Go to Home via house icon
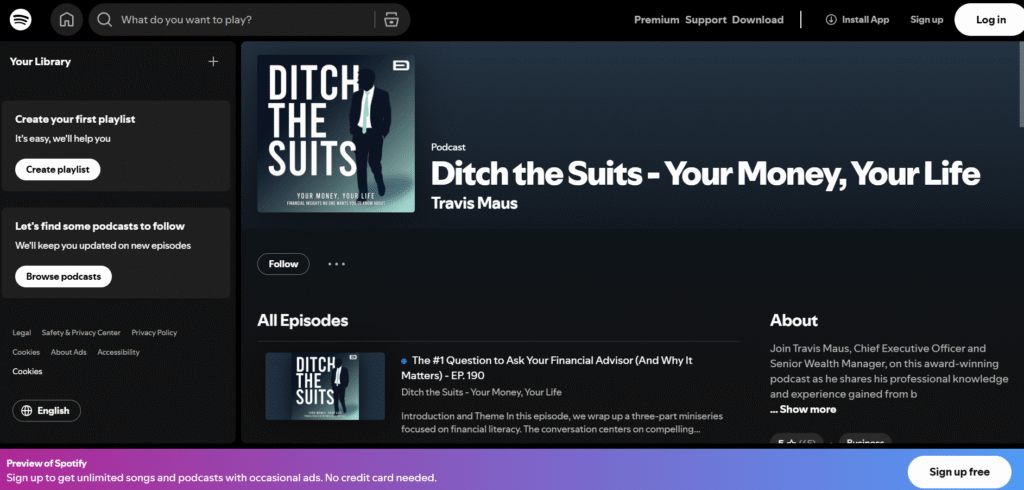The image size is (1024, 490). point(67,19)
